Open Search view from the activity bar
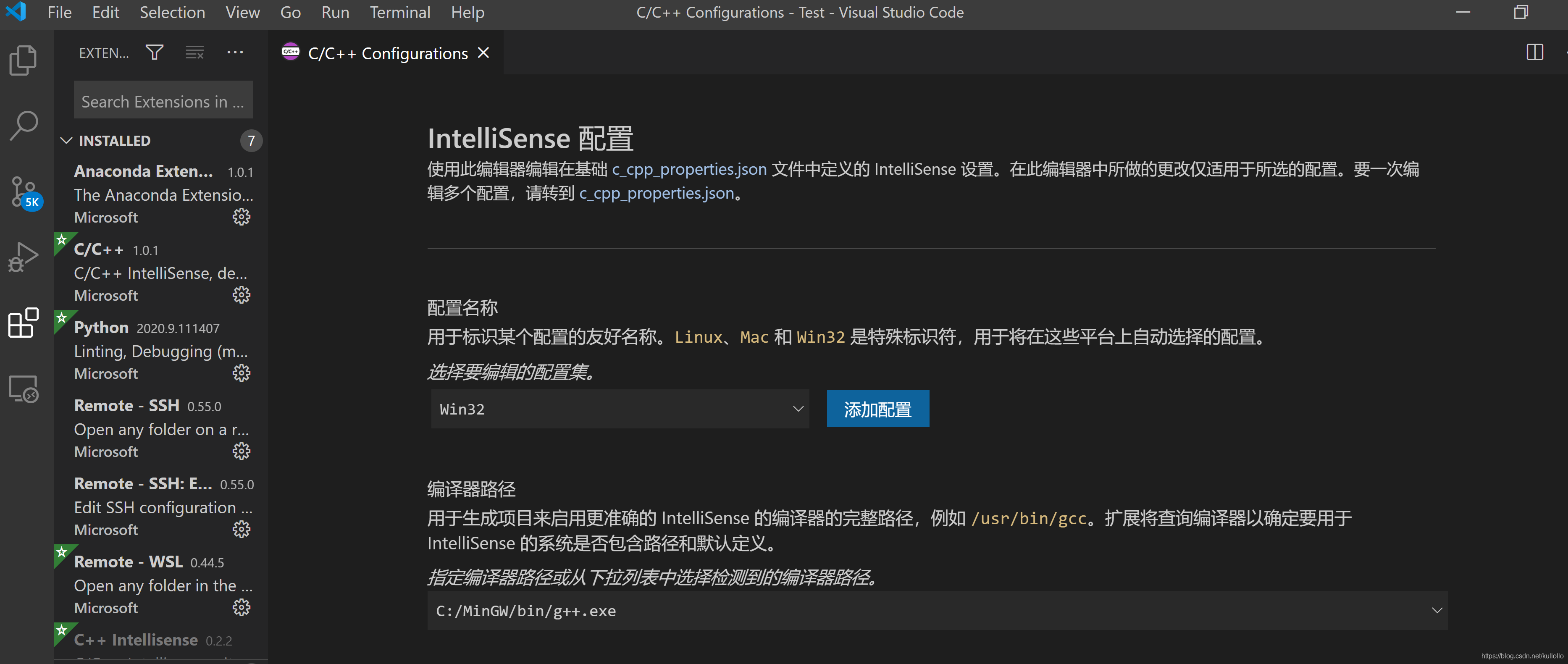Image resolution: width=1568 pixels, height=664 pixels. 23,125
